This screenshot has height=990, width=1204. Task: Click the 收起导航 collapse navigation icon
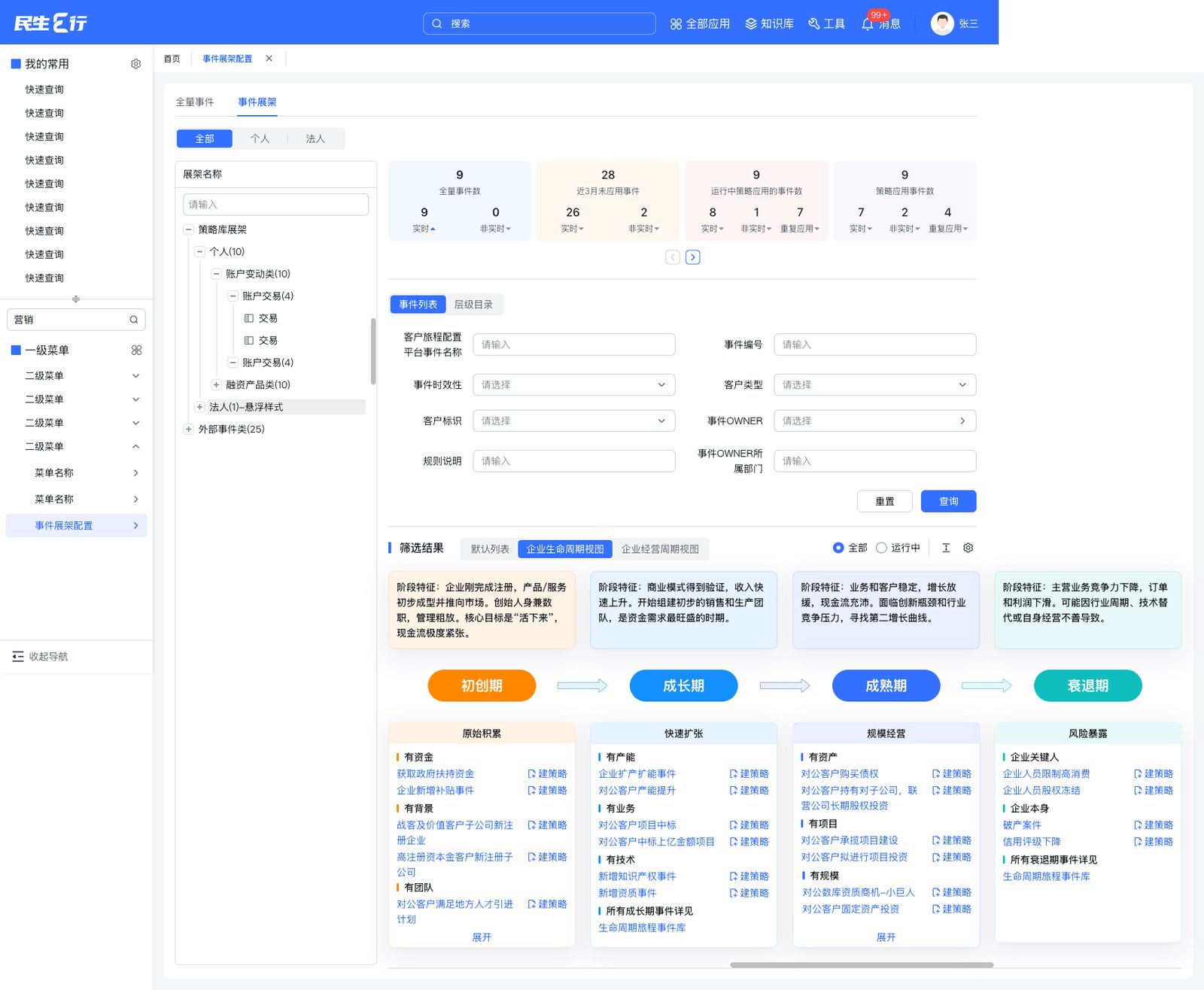pyautogui.click(x=18, y=657)
